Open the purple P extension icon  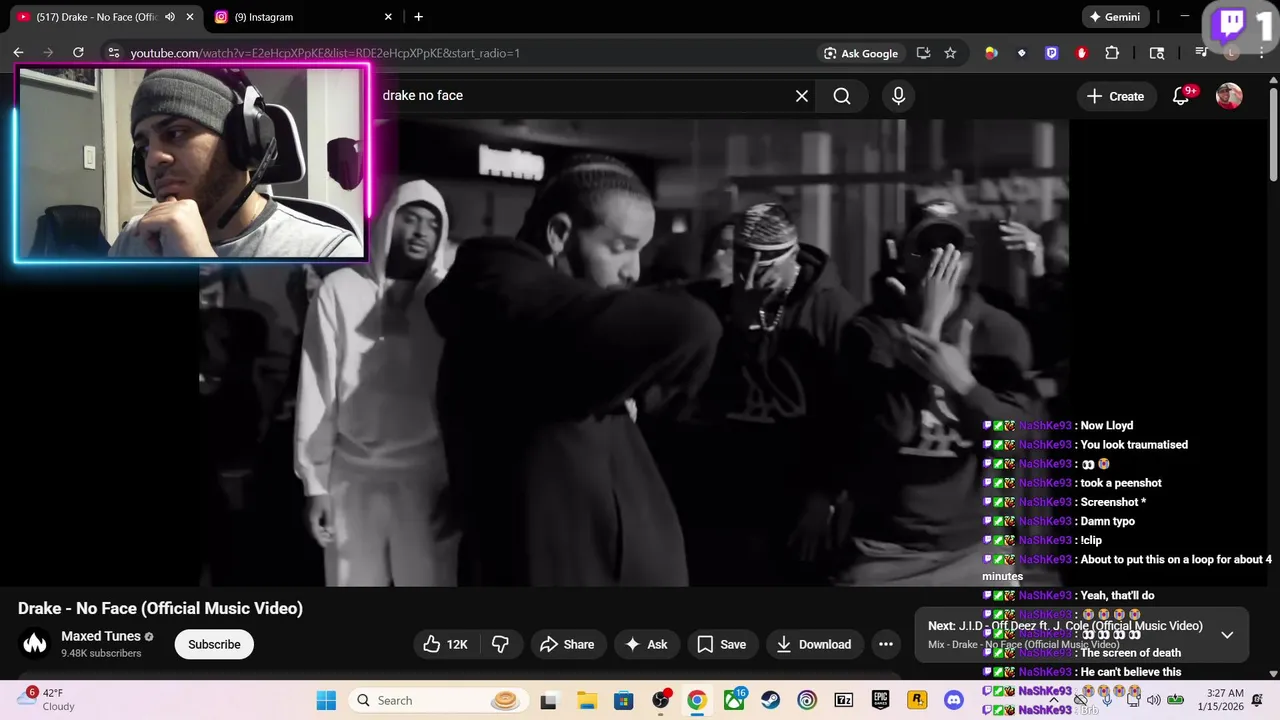point(1051,53)
